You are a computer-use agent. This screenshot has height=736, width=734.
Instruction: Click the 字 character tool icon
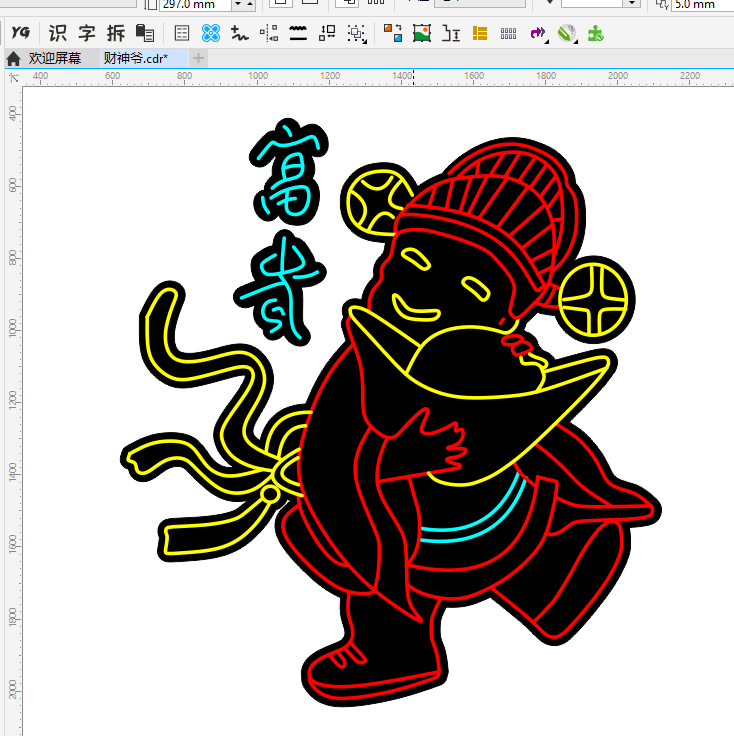(x=87, y=33)
